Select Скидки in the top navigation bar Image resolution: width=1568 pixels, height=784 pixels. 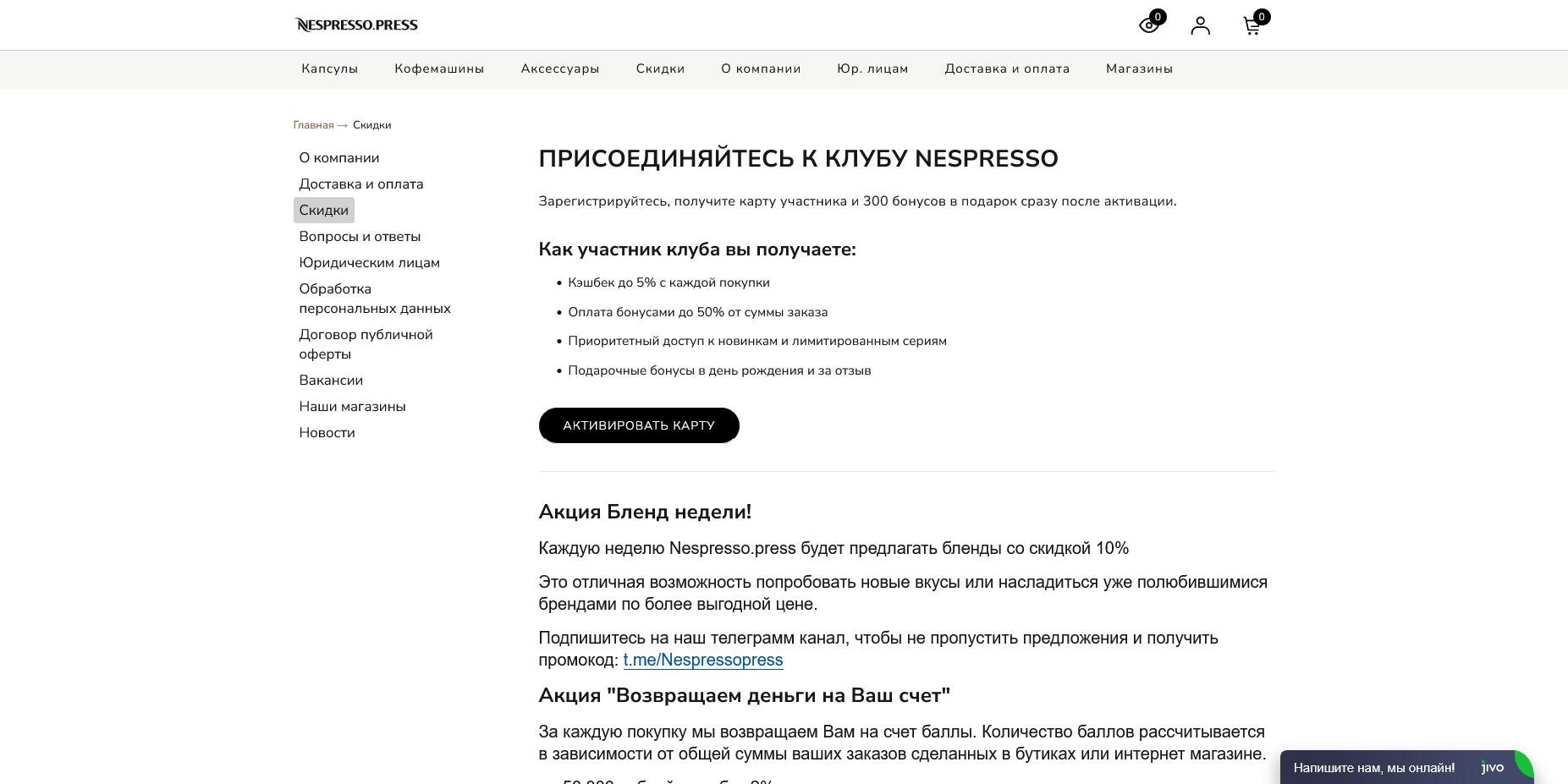pos(660,69)
